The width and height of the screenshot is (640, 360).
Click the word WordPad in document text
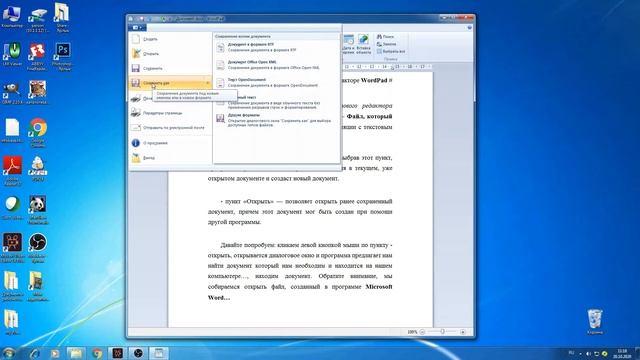coord(374,80)
